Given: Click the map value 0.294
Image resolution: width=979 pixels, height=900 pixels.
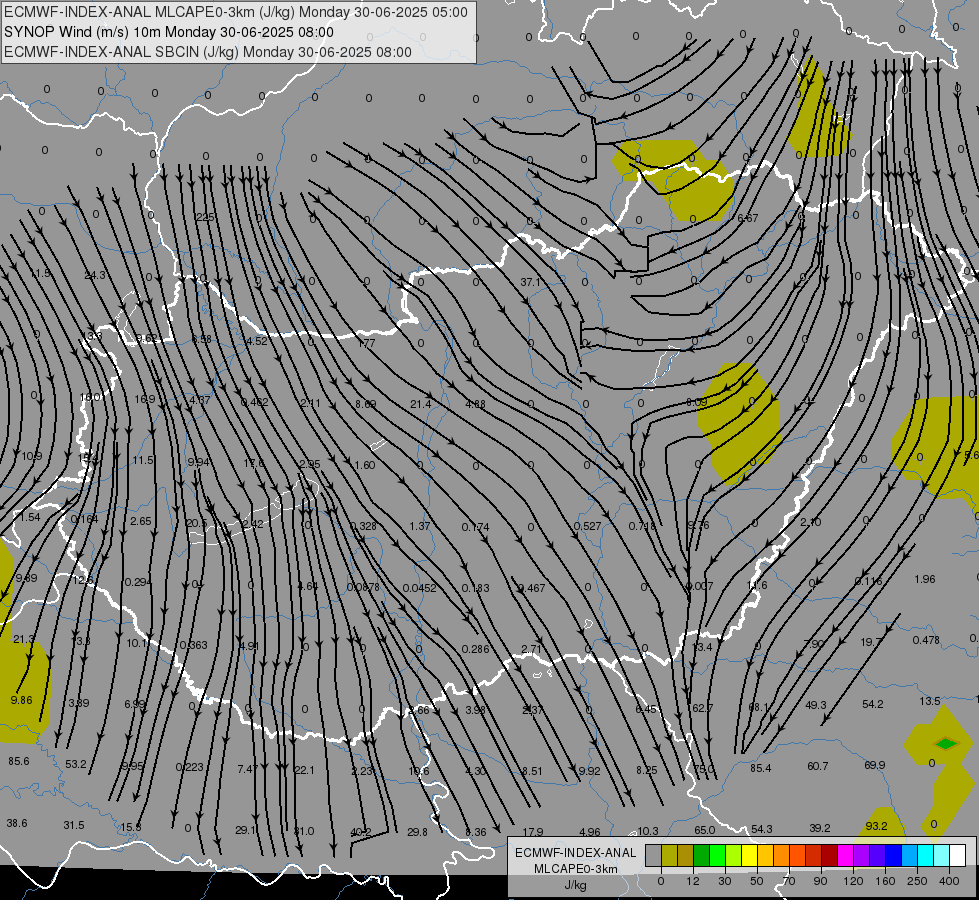Looking at the screenshot, I should tap(138, 582).
